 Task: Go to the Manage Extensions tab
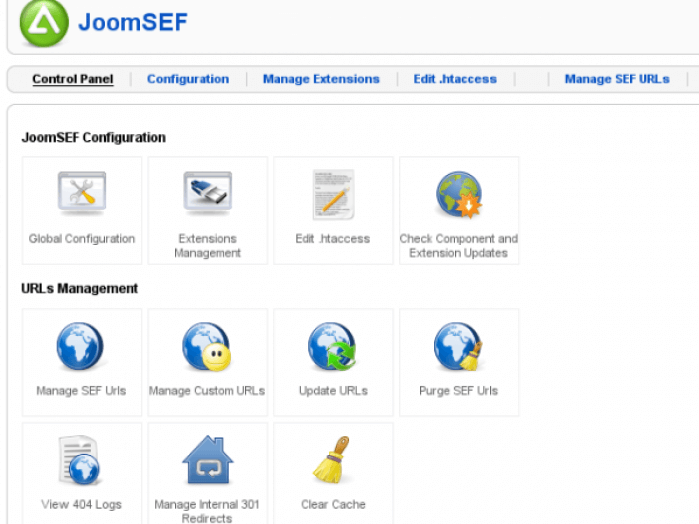(x=321, y=79)
